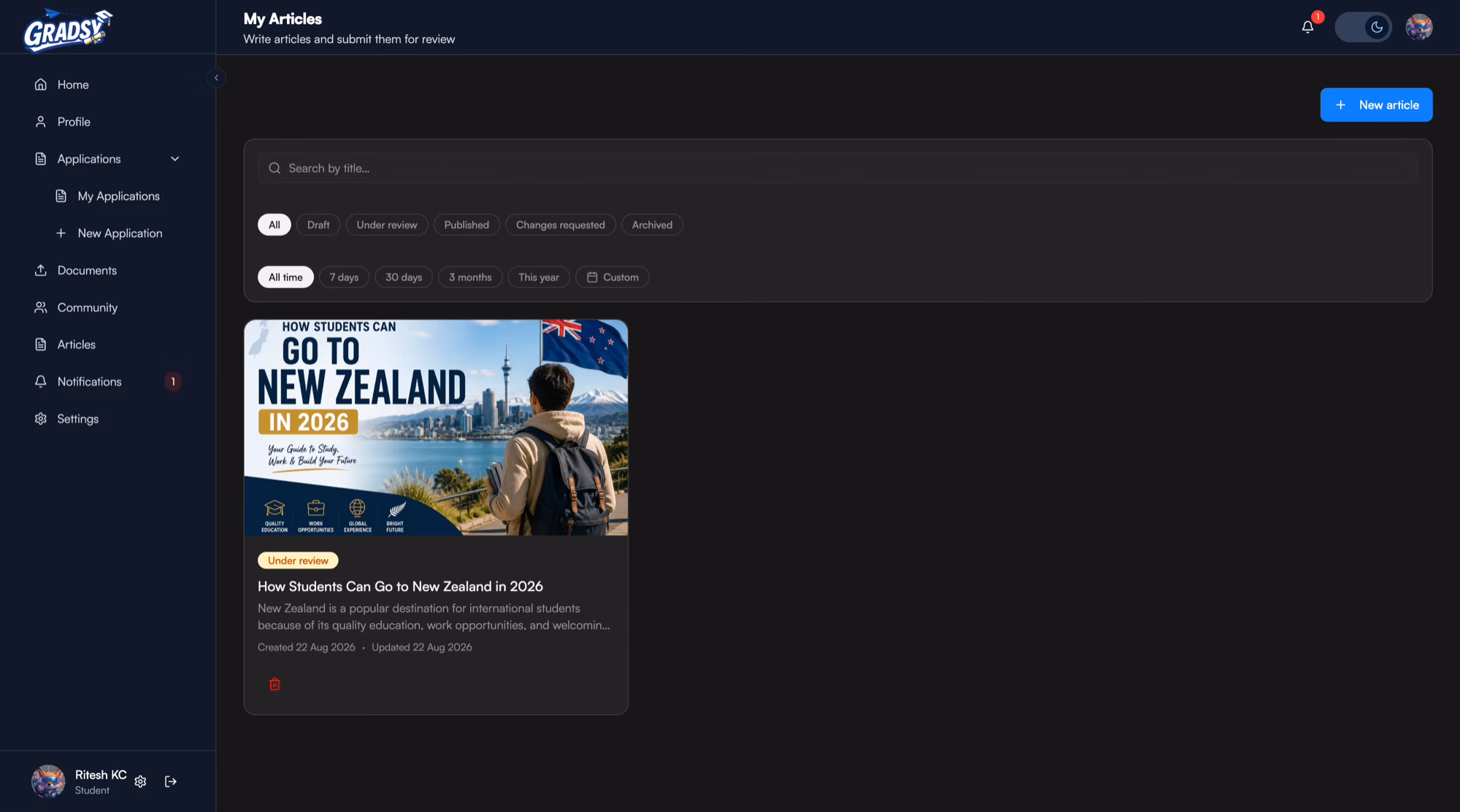Click the Under review badge on article
1460x812 pixels.
298,560
